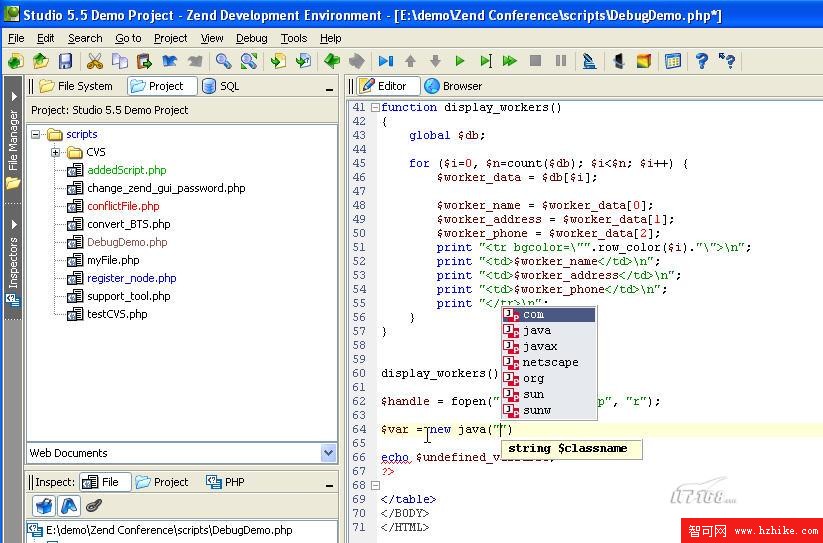The image size is (823, 543).
Task: Open the Go to menu
Action: (128, 38)
